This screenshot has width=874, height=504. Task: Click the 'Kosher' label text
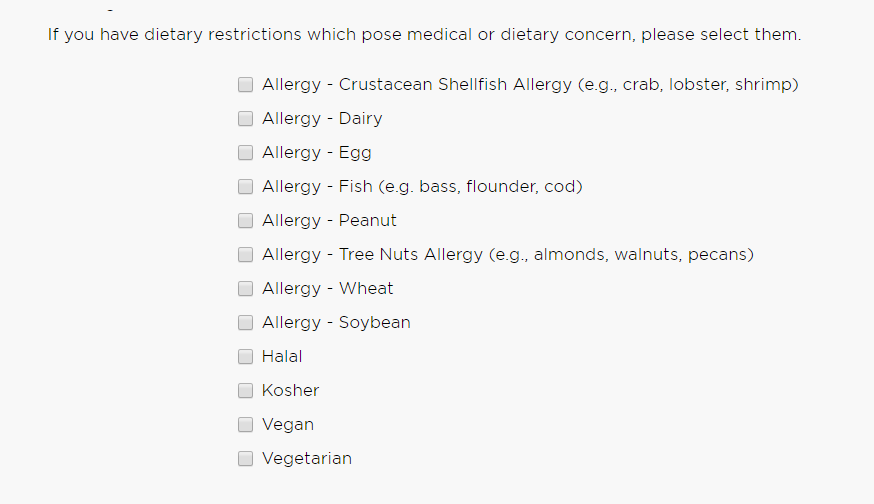pyautogui.click(x=290, y=390)
